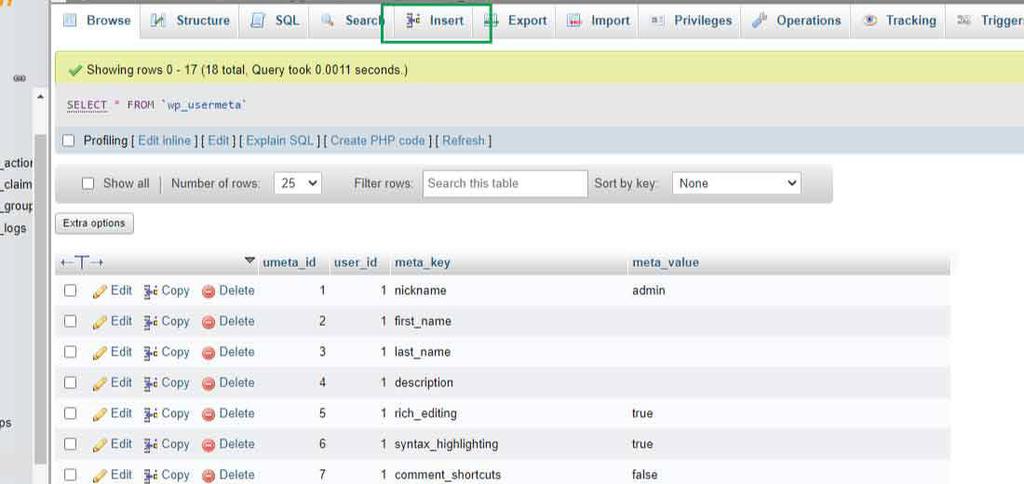Sort by meta_value column header
This screenshot has width=1024, height=484.
pos(665,263)
